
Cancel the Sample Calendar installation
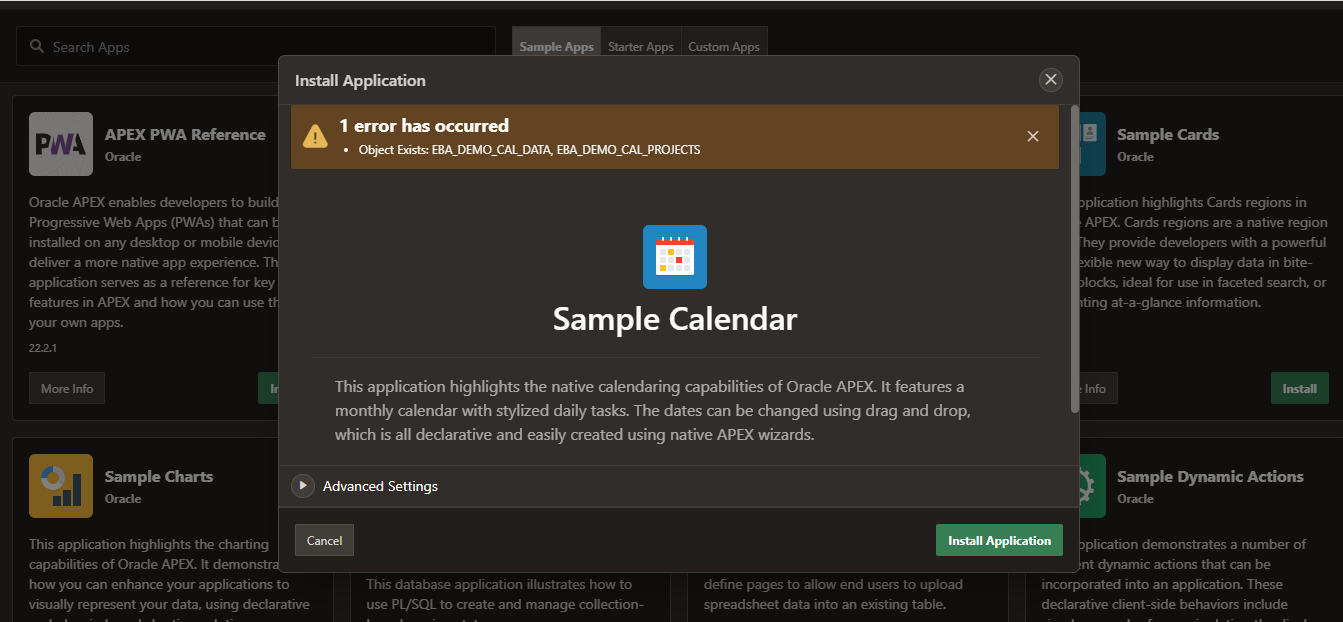tap(323, 539)
